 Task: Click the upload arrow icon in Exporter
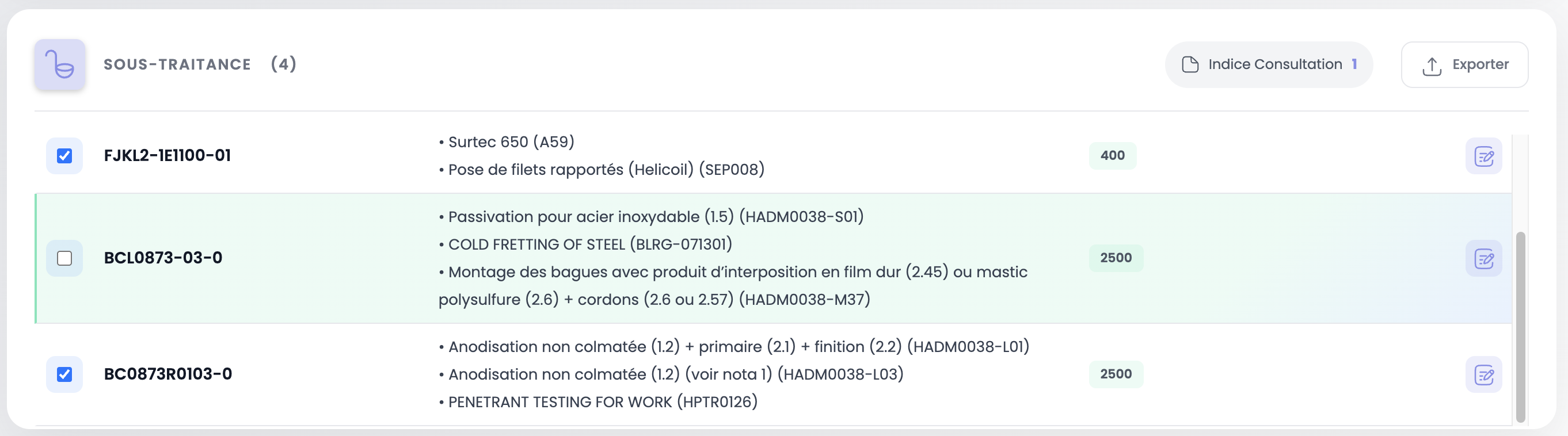(x=1432, y=66)
